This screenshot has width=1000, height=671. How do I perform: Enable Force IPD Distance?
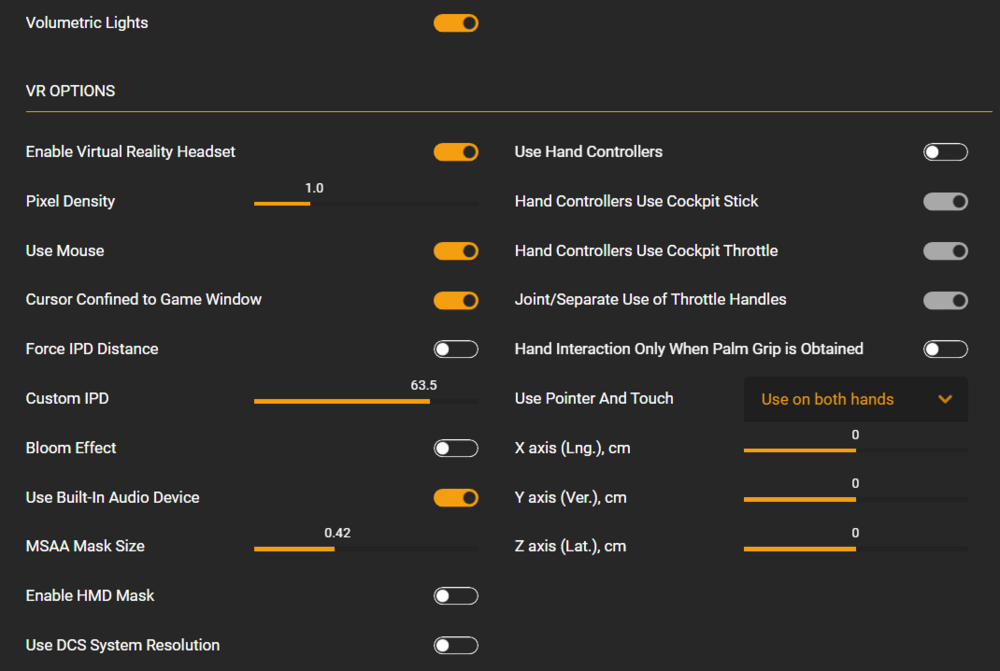coord(456,349)
